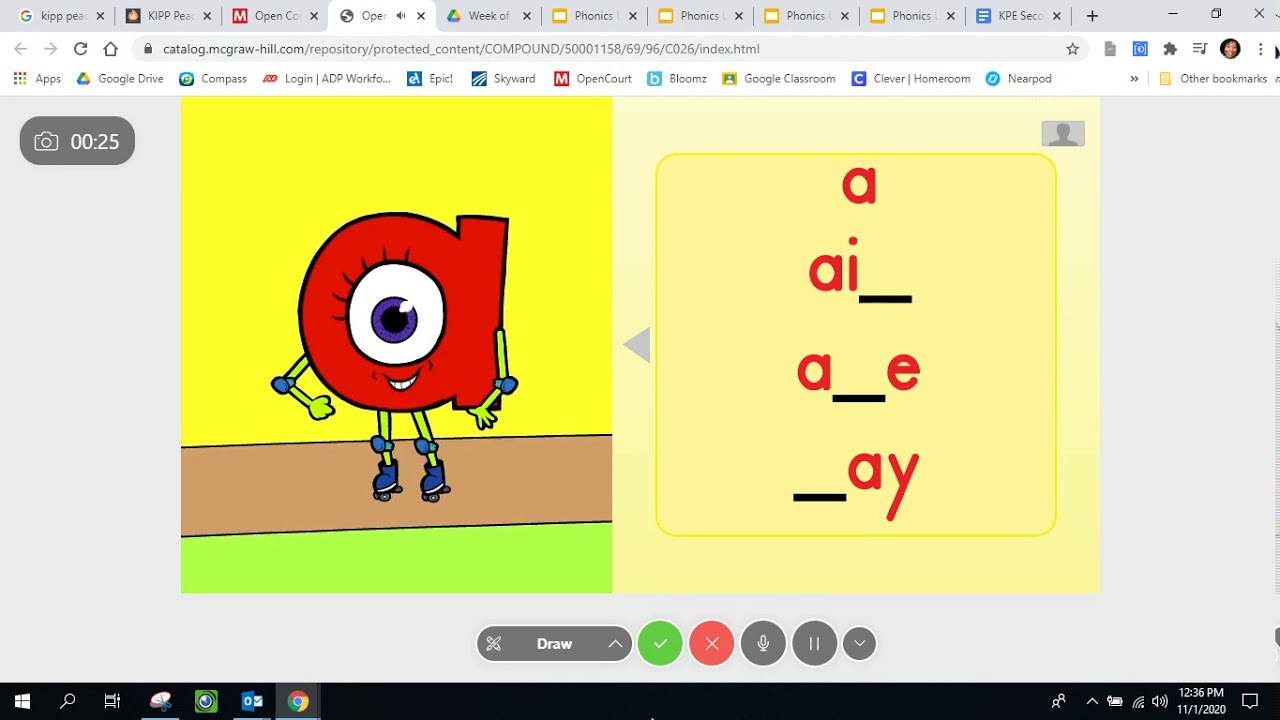Screen dimensions: 1280x720
Task: Bookmark this page with the star
Action: point(1073,49)
